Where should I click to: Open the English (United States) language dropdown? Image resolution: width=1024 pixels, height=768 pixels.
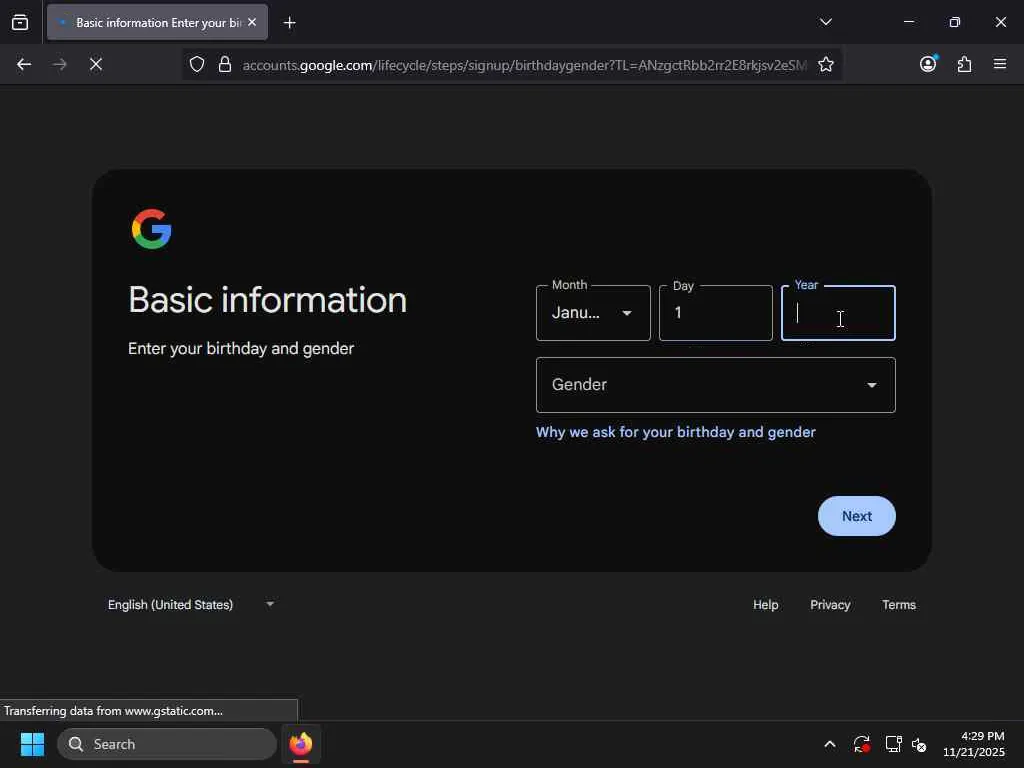[x=190, y=605]
